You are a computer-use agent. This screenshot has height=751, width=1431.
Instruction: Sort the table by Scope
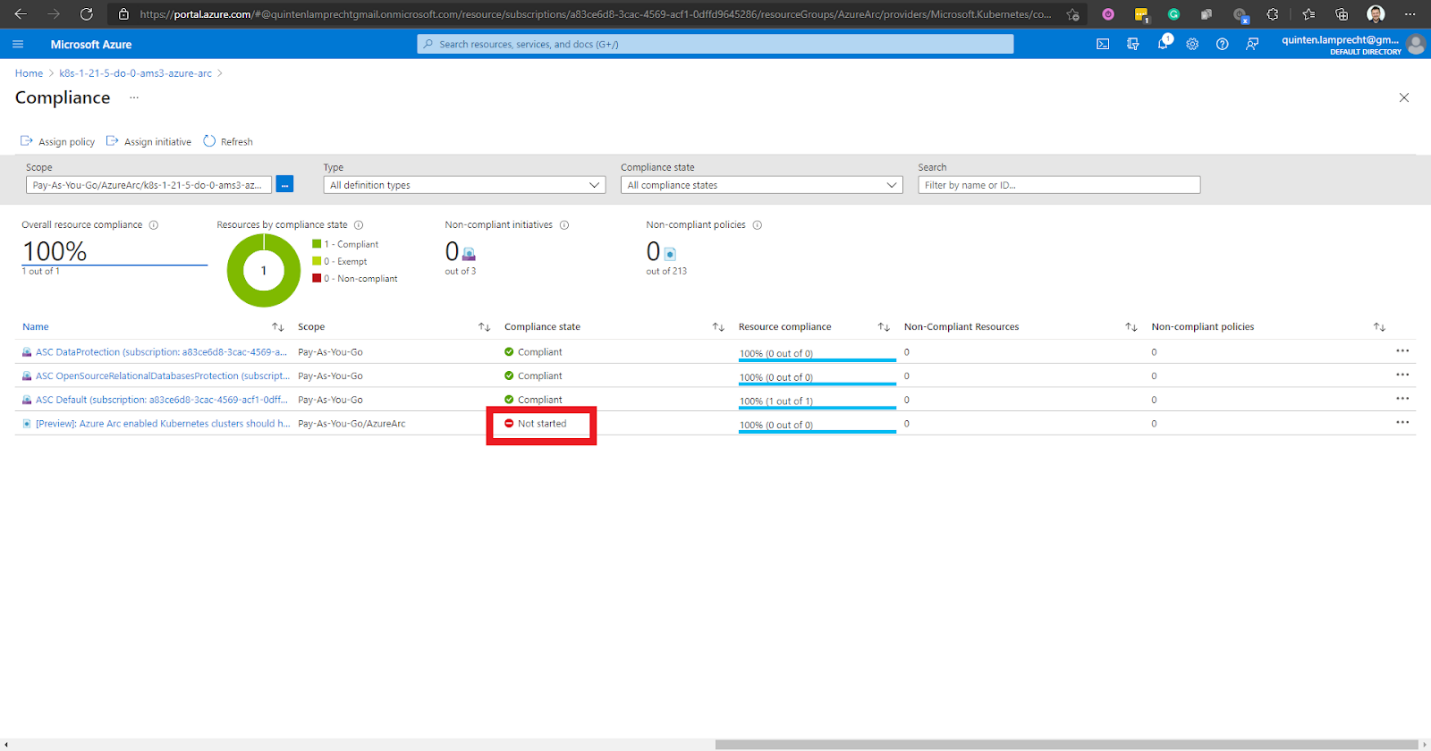pos(484,327)
